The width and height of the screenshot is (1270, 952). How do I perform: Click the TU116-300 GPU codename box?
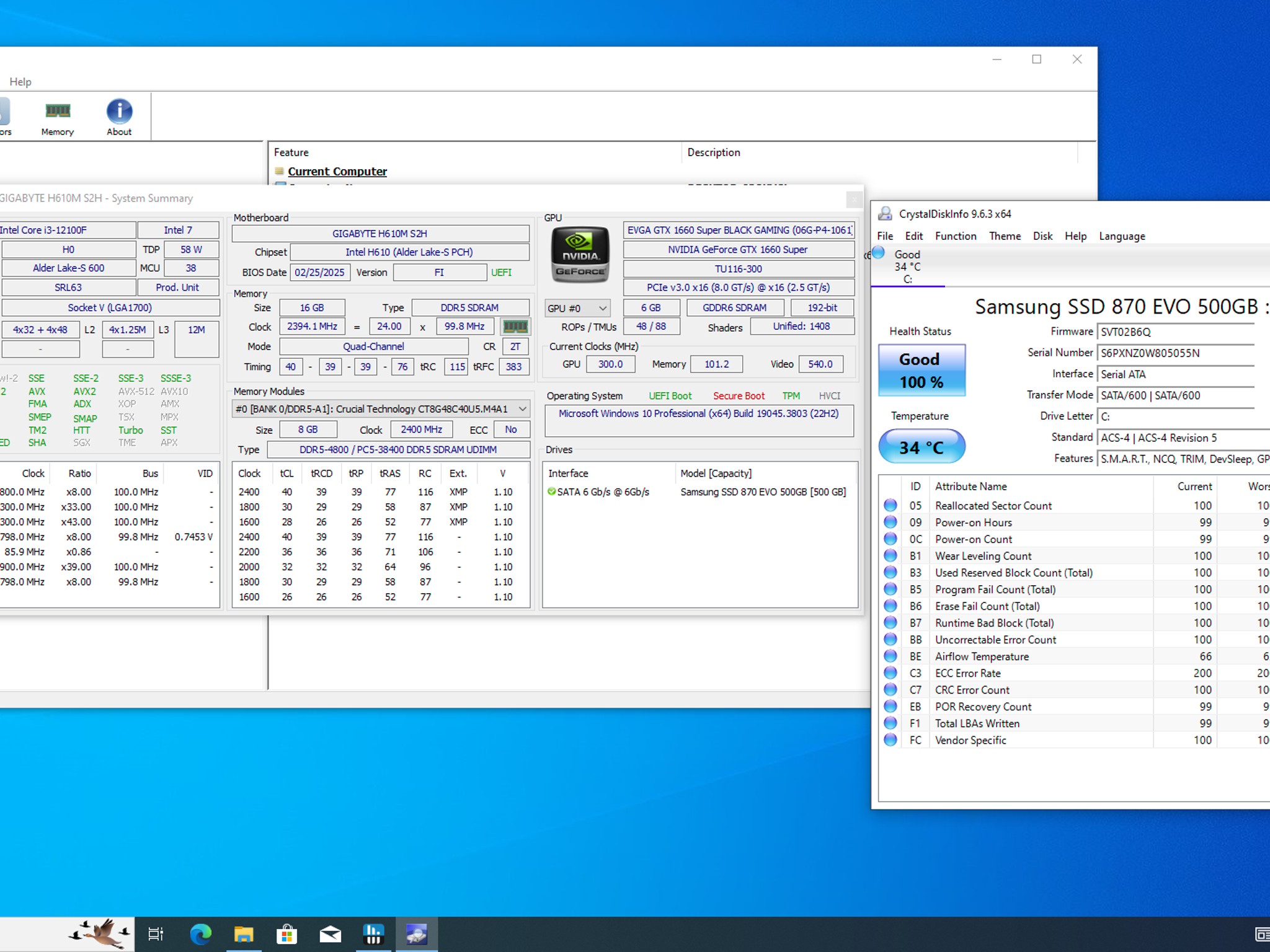[x=739, y=269]
